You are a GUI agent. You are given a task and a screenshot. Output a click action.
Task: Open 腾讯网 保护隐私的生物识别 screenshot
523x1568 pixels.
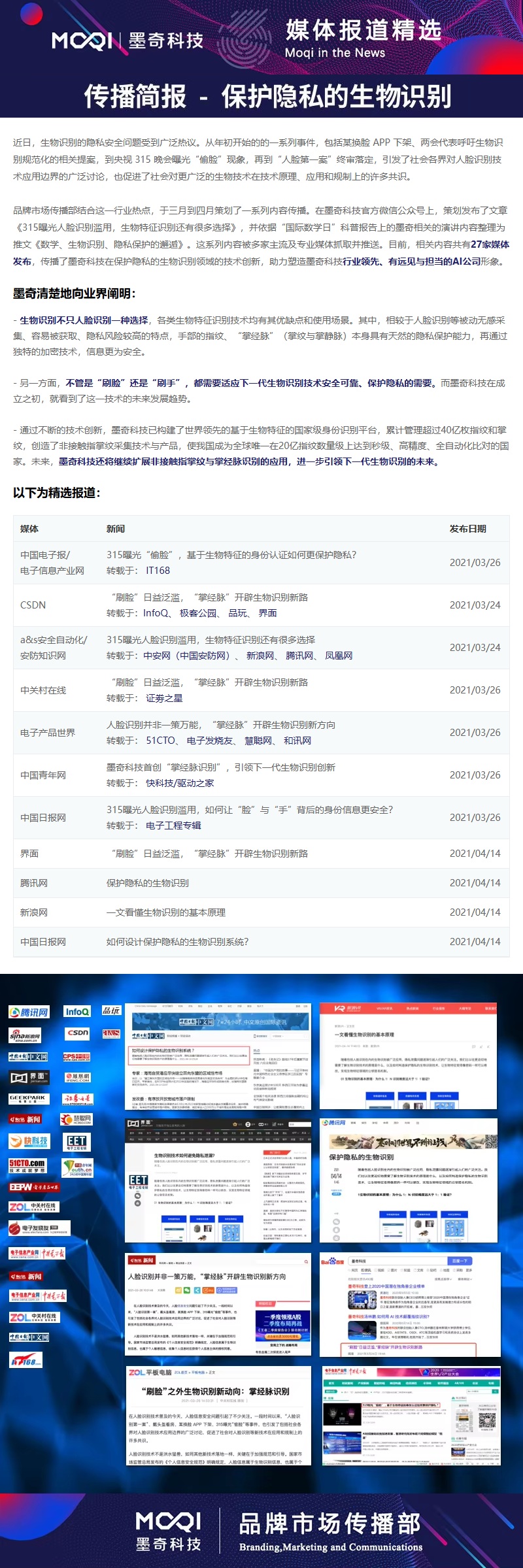(x=409, y=1180)
